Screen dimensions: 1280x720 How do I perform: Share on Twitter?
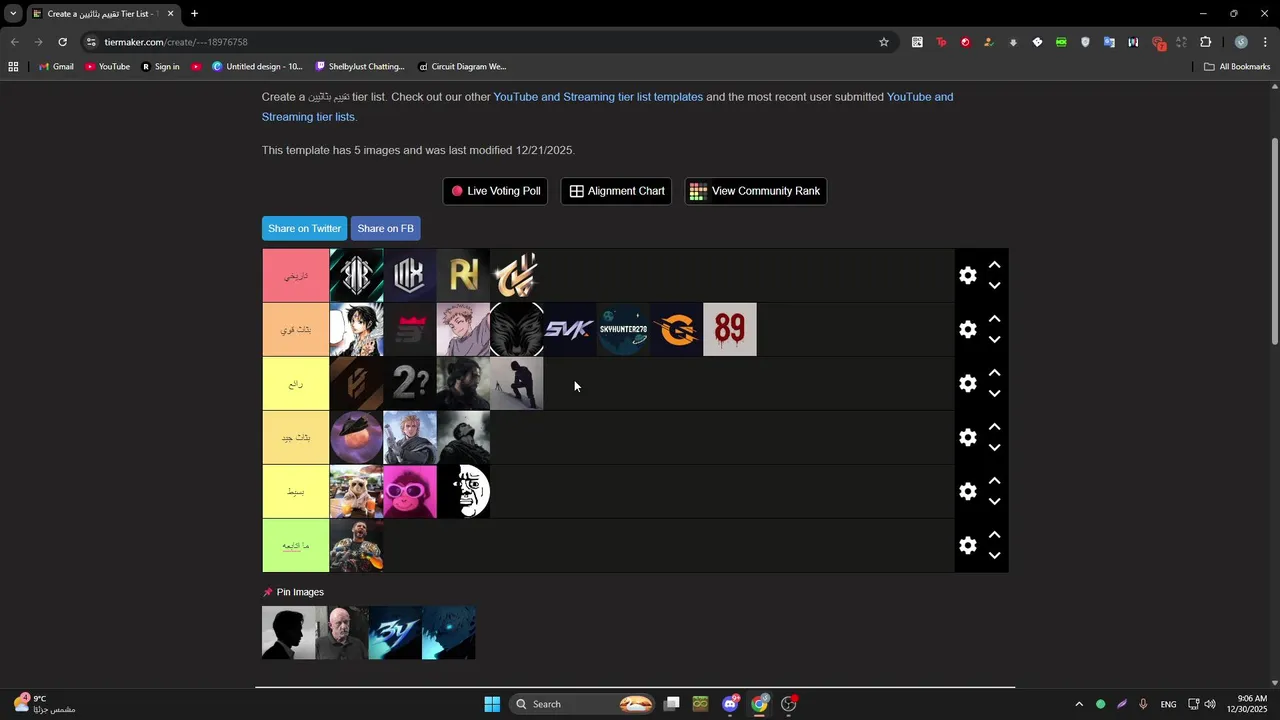(304, 228)
